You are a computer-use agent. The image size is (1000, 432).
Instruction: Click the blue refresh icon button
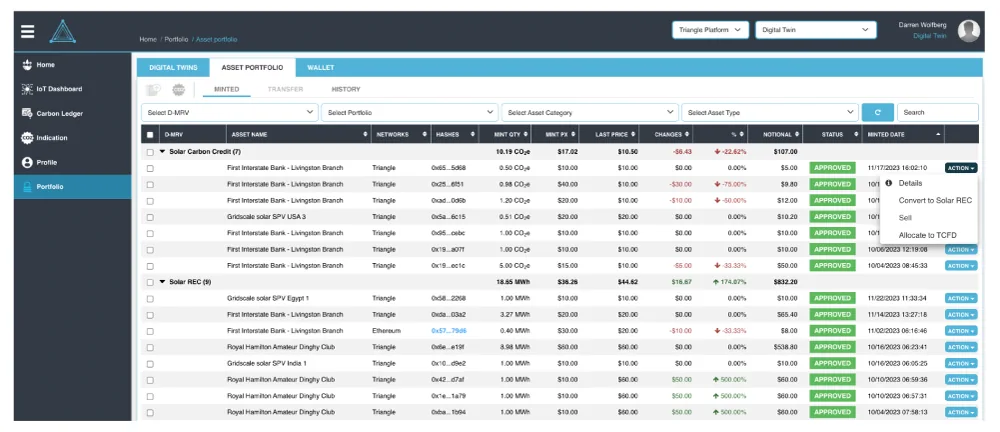pos(878,112)
